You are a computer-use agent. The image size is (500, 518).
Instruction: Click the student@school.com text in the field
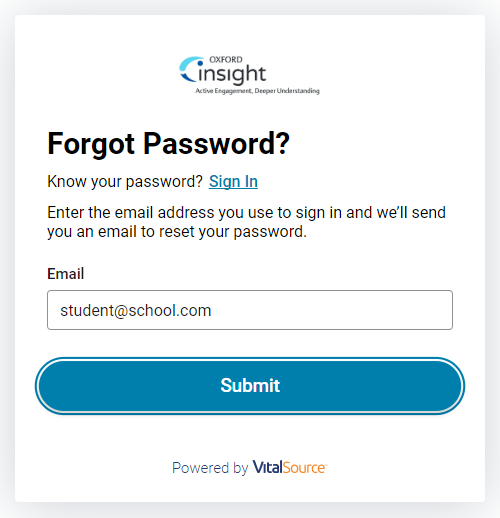click(x=136, y=310)
